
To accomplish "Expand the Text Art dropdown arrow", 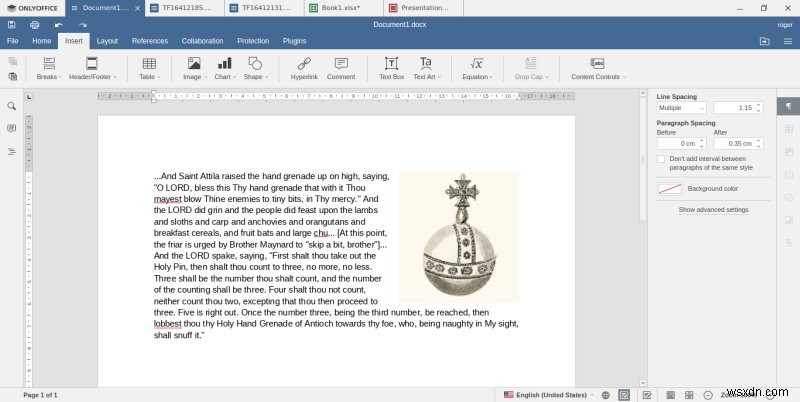I will tap(439, 77).
